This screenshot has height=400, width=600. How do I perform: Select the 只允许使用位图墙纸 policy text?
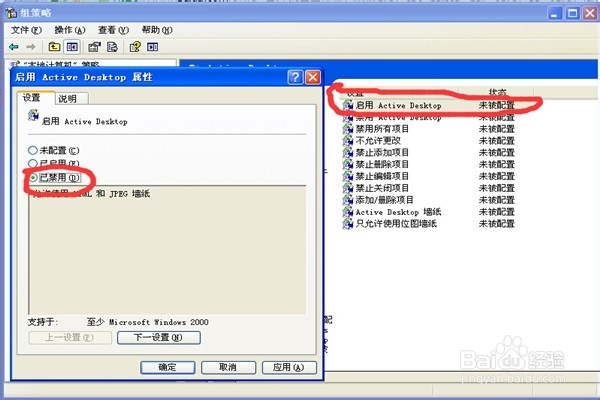(x=396, y=224)
